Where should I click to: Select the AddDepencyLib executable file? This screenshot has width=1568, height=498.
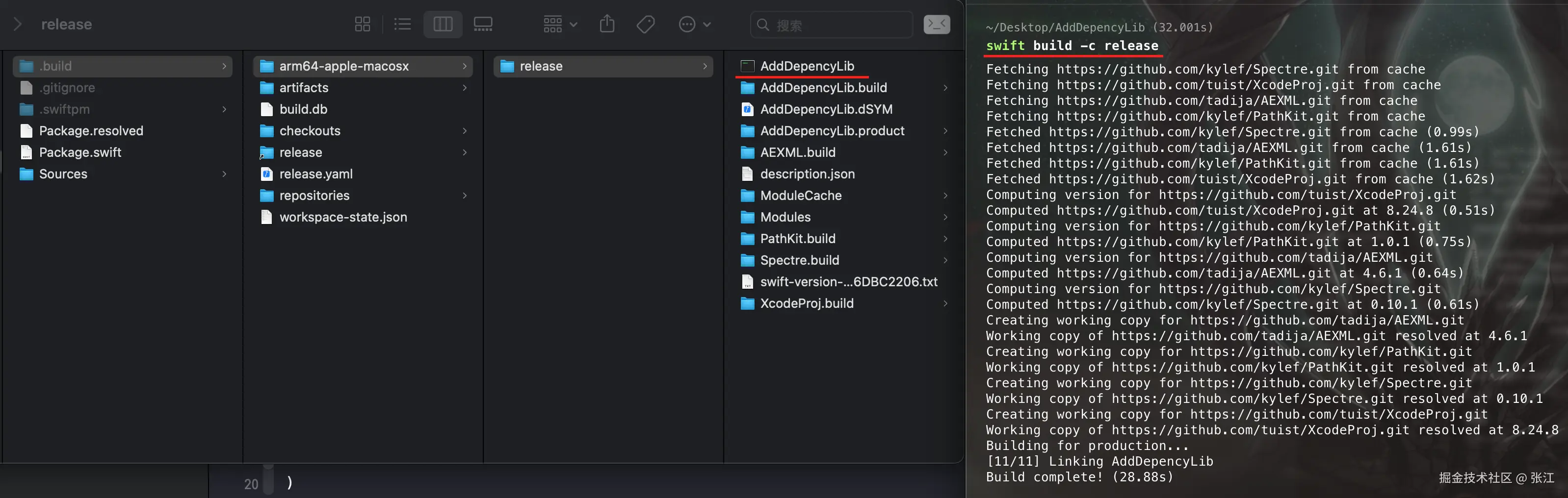pos(807,66)
